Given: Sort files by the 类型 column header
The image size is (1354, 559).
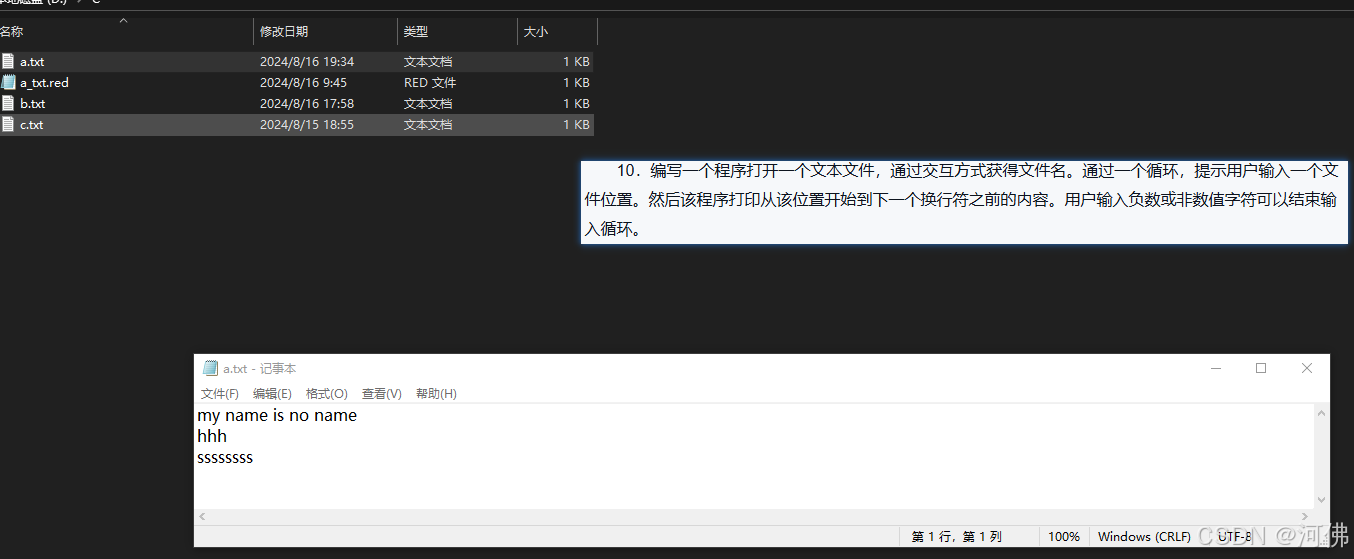Looking at the screenshot, I should click(x=457, y=32).
